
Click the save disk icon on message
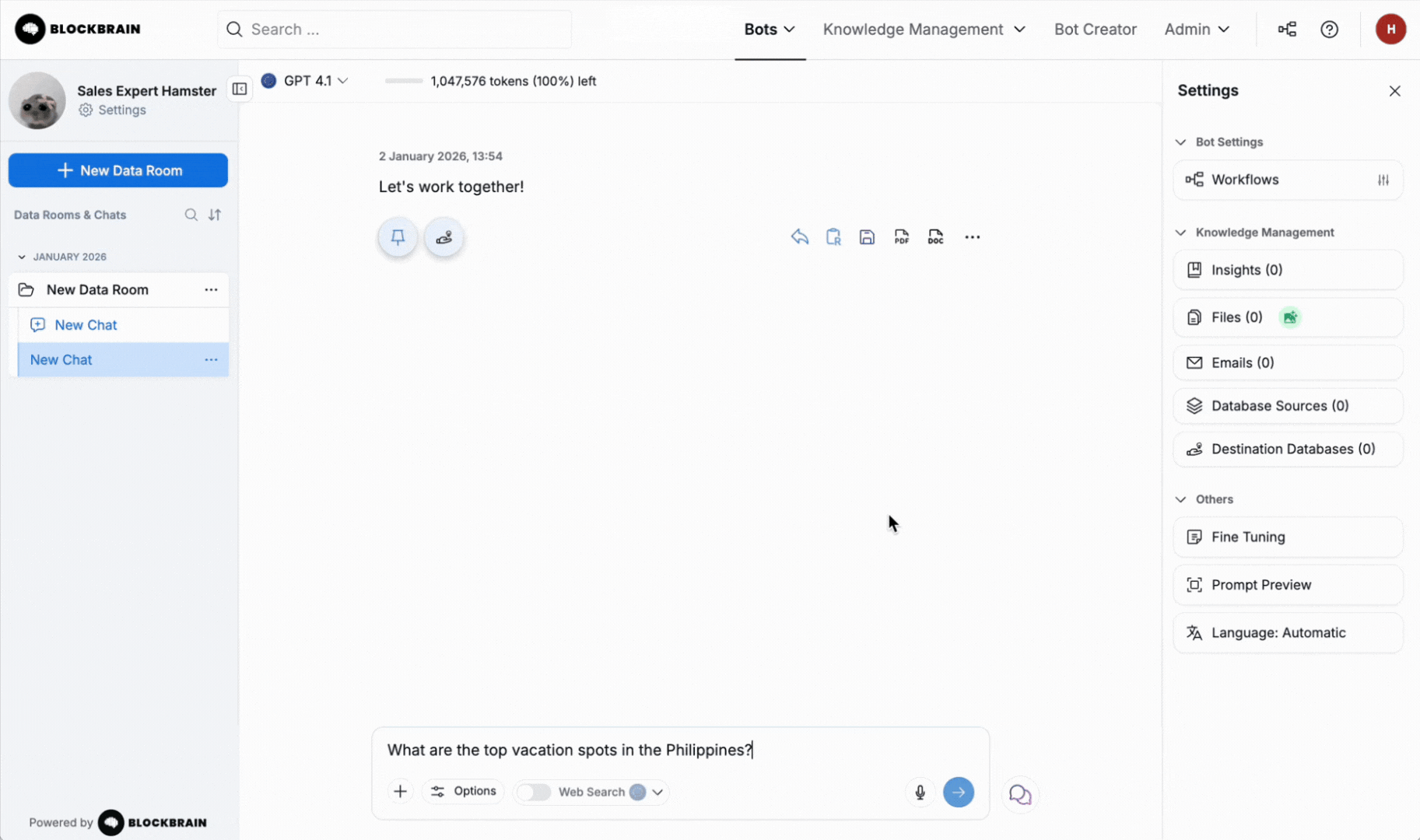[x=867, y=237]
